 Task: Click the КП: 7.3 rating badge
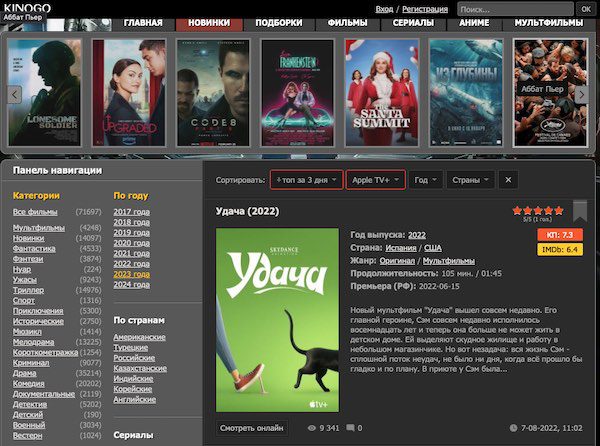[560, 234]
